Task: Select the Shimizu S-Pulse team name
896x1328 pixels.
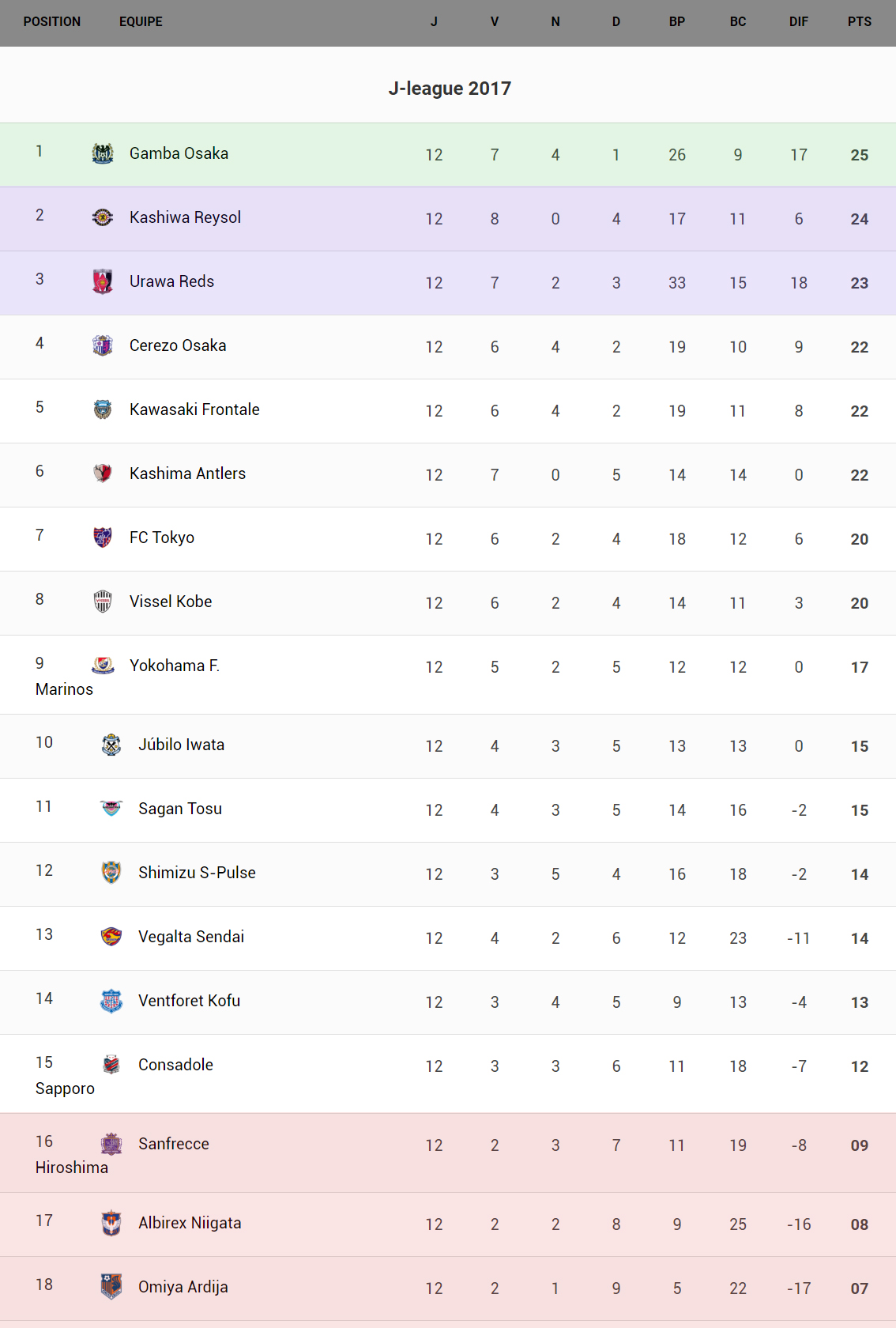Action: (197, 873)
